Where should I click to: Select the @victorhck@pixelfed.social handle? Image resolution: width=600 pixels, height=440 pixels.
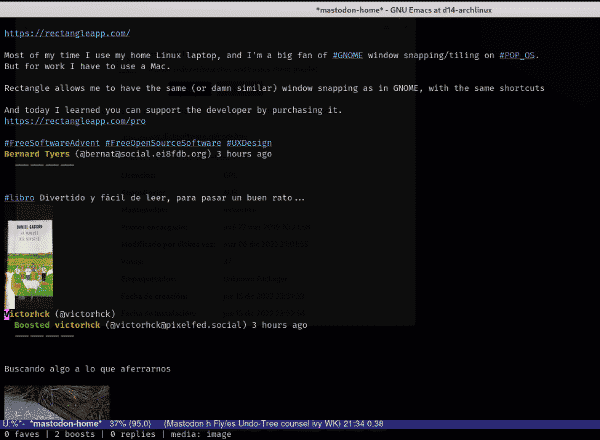tap(176, 325)
